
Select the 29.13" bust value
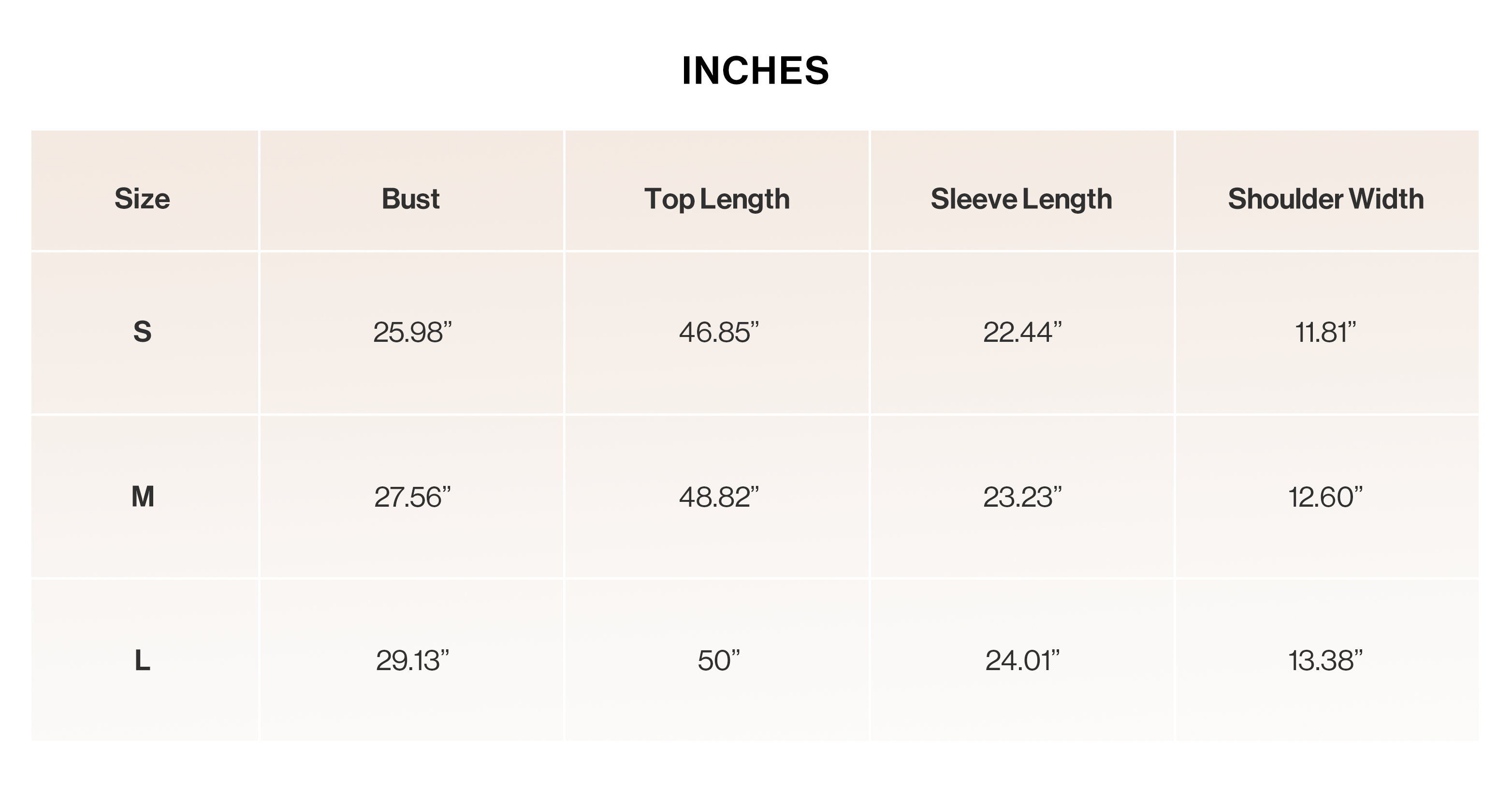click(413, 660)
